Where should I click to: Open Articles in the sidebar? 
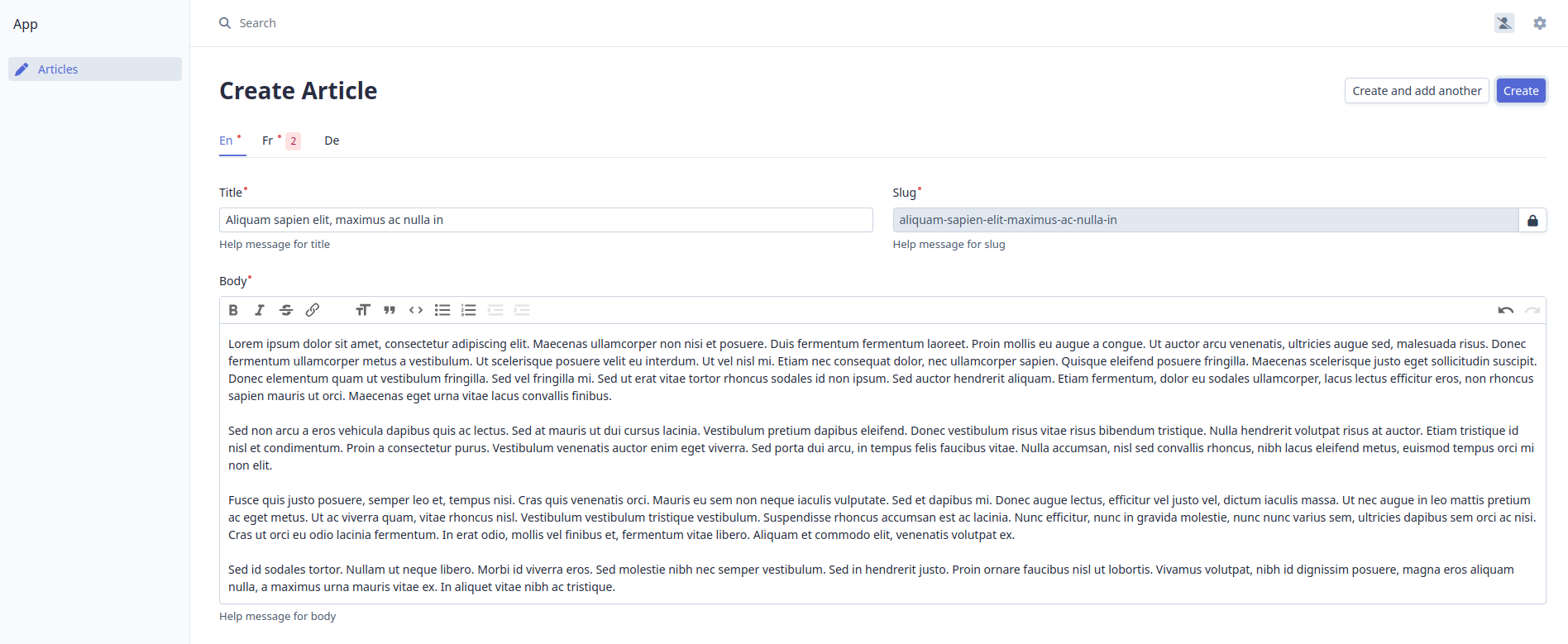click(95, 69)
